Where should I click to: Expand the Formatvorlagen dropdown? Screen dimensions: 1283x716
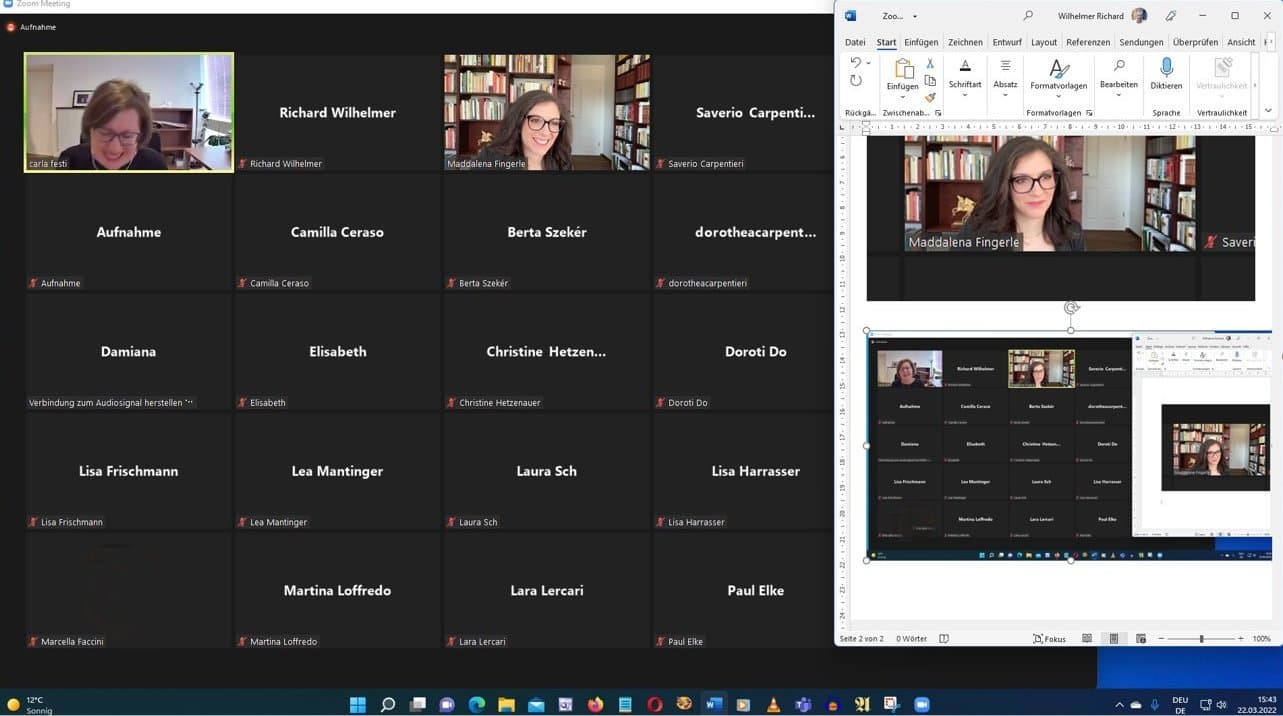1058,97
